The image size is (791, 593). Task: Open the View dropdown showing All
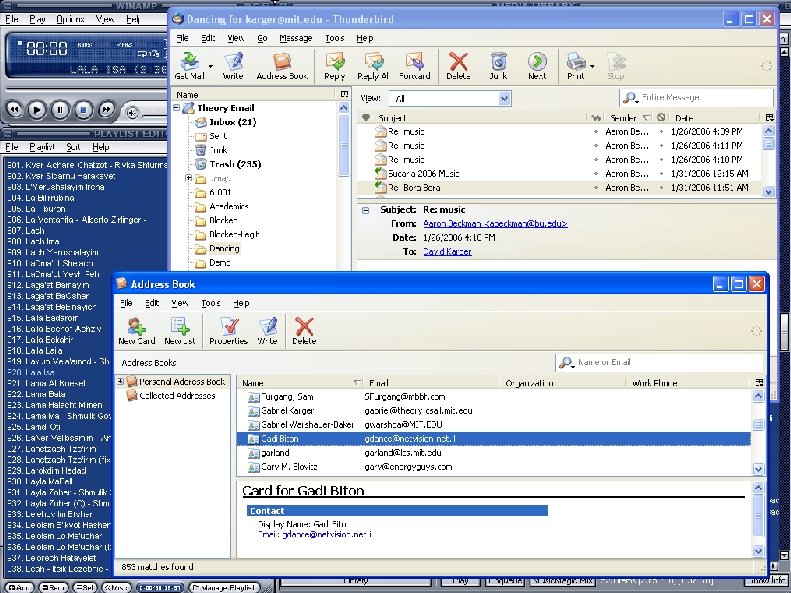(x=449, y=98)
